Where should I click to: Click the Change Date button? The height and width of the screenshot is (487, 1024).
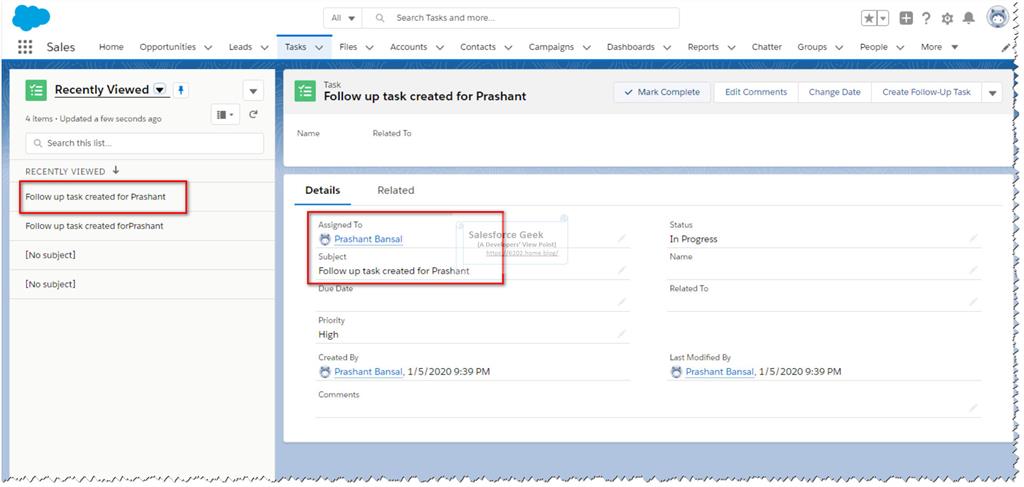tap(835, 93)
